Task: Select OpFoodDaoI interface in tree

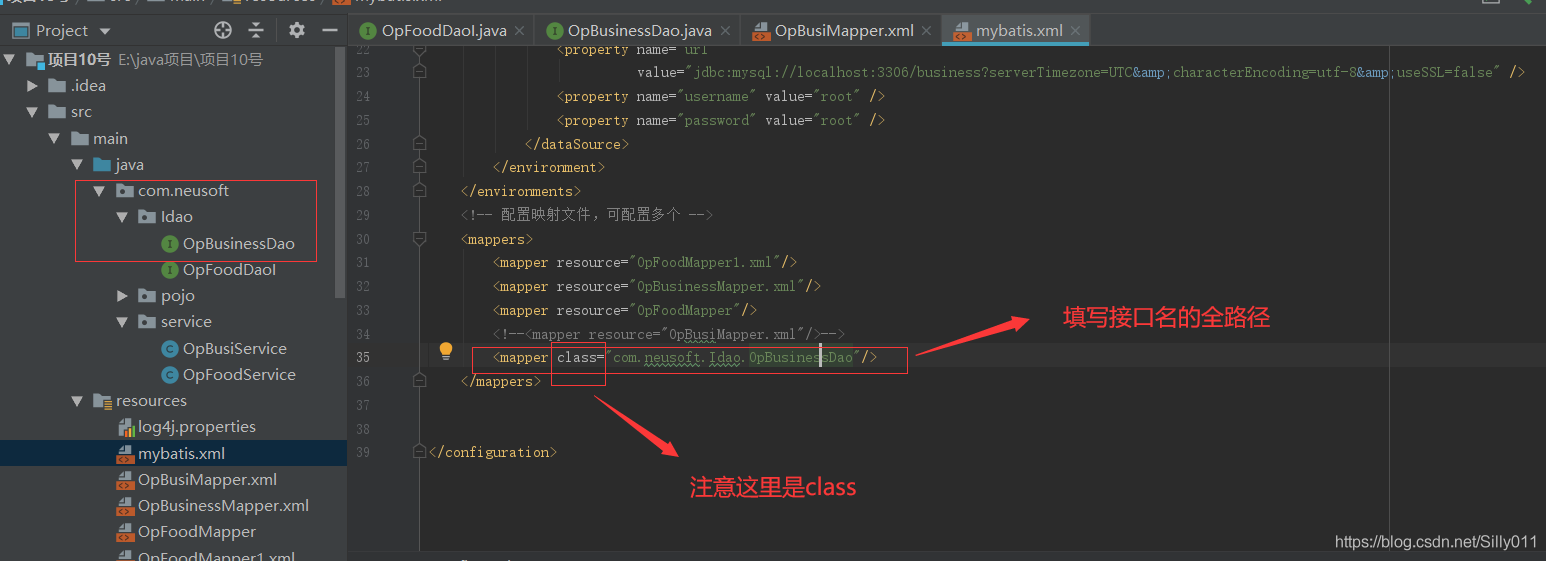Action: [229, 270]
